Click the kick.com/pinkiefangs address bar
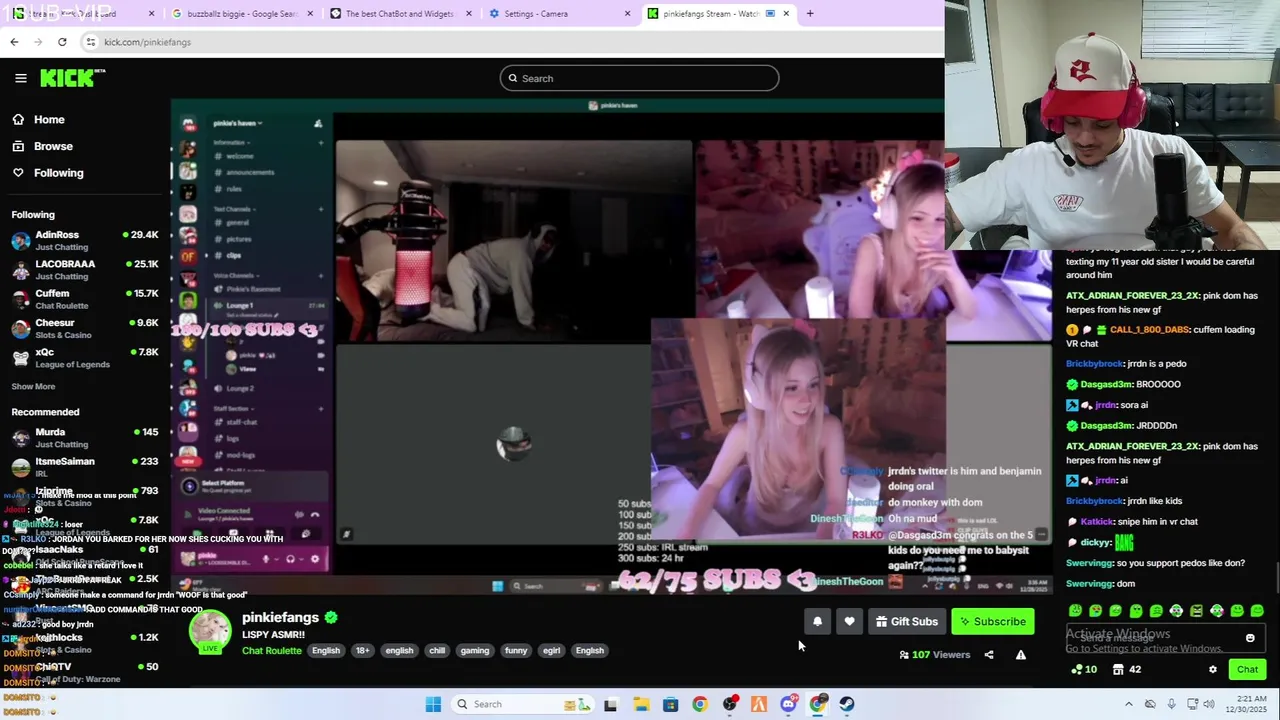 pos(510,42)
